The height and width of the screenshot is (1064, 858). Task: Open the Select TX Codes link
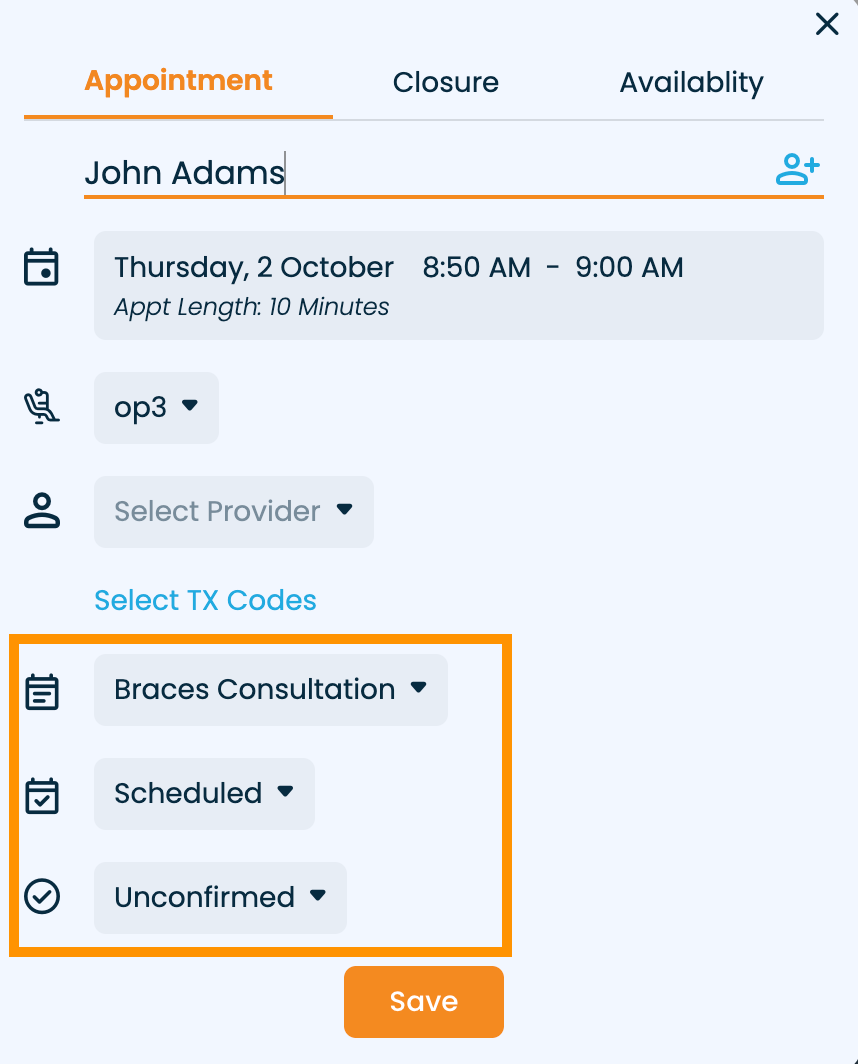(x=205, y=600)
